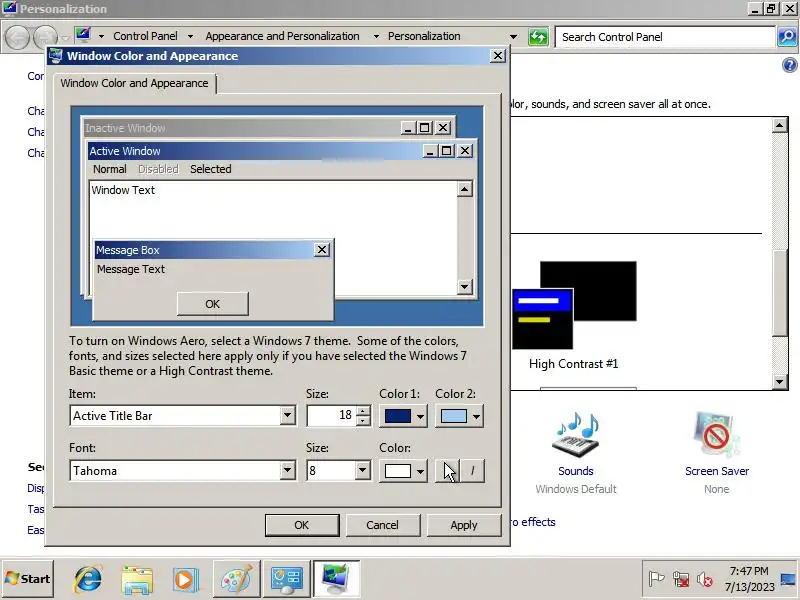The width and height of the screenshot is (800, 600).
Task: Close the Window Color and Appearance dialog
Action: tap(497, 56)
